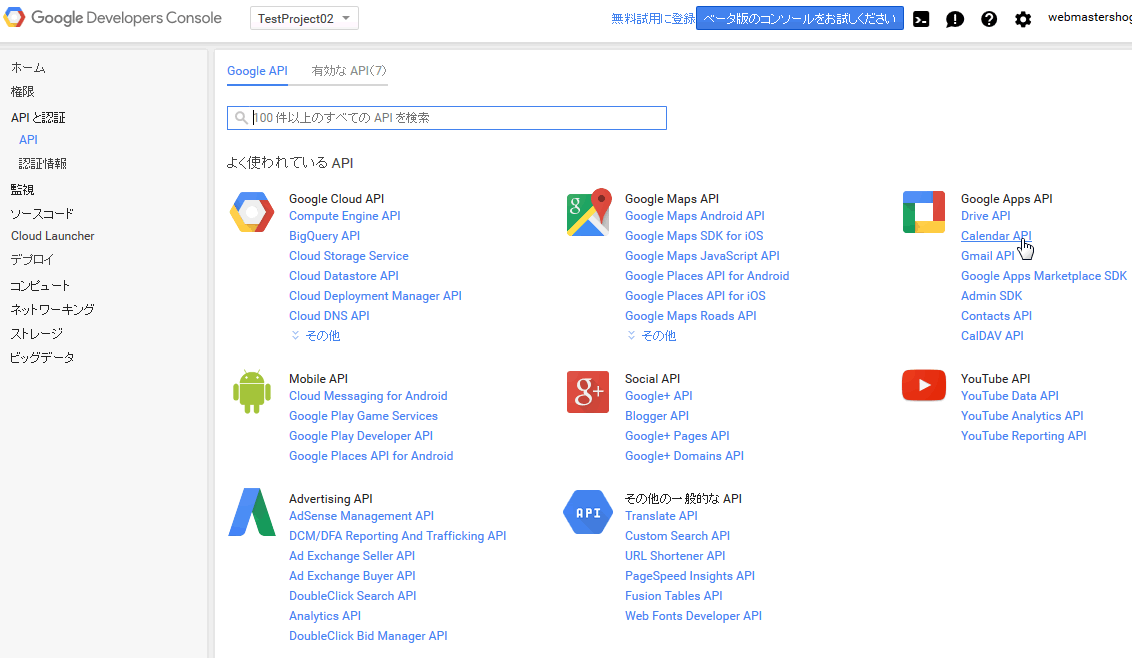Switch to the Google API tab

(257, 71)
